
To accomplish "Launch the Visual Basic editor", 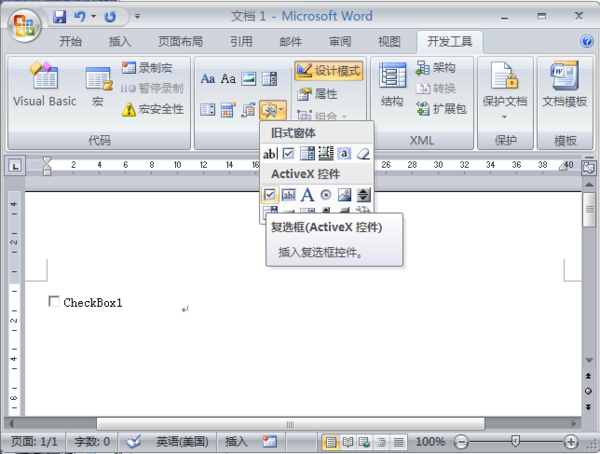I will (x=45, y=84).
